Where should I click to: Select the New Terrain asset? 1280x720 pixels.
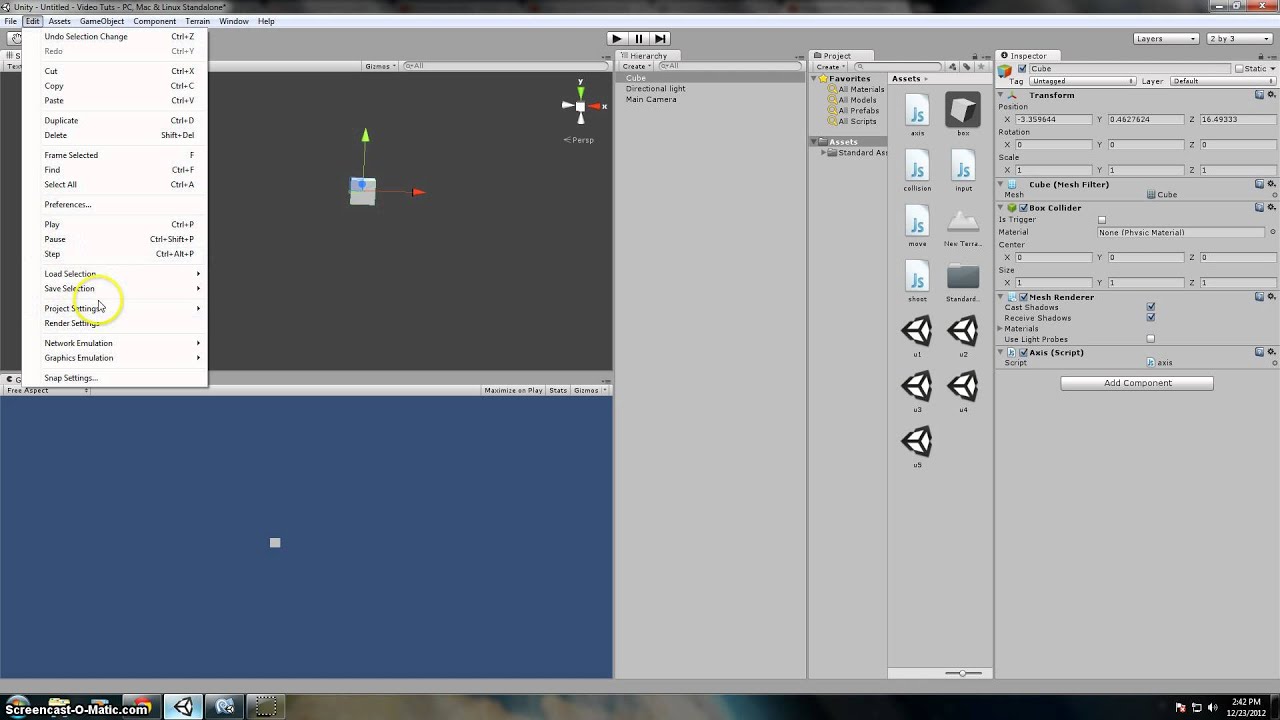point(963,221)
